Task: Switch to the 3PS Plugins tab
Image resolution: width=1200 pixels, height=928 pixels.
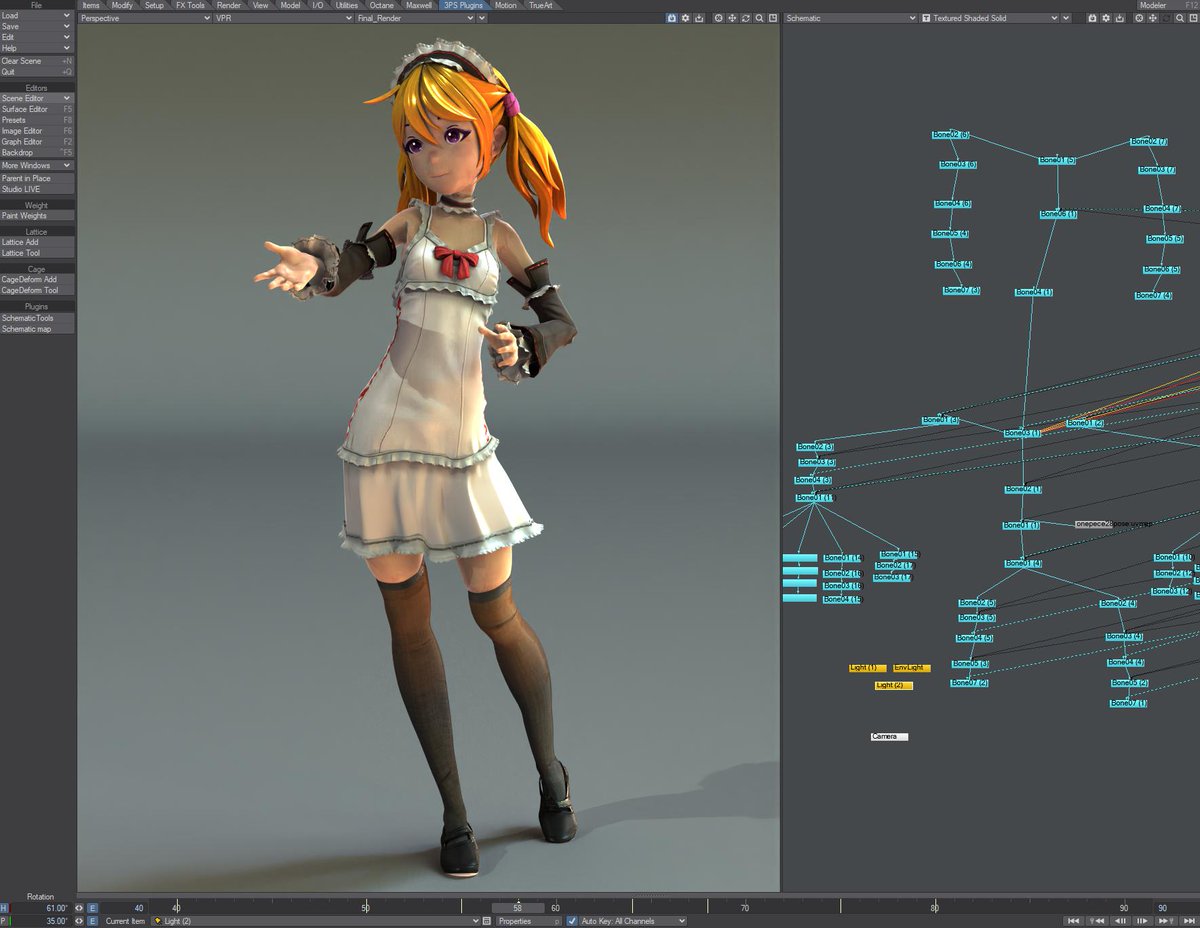Action: [x=465, y=5]
